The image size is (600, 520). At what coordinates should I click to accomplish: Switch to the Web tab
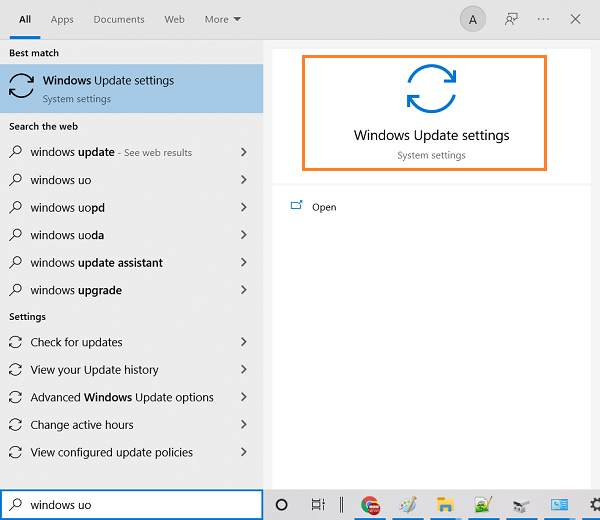tap(174, 19)
